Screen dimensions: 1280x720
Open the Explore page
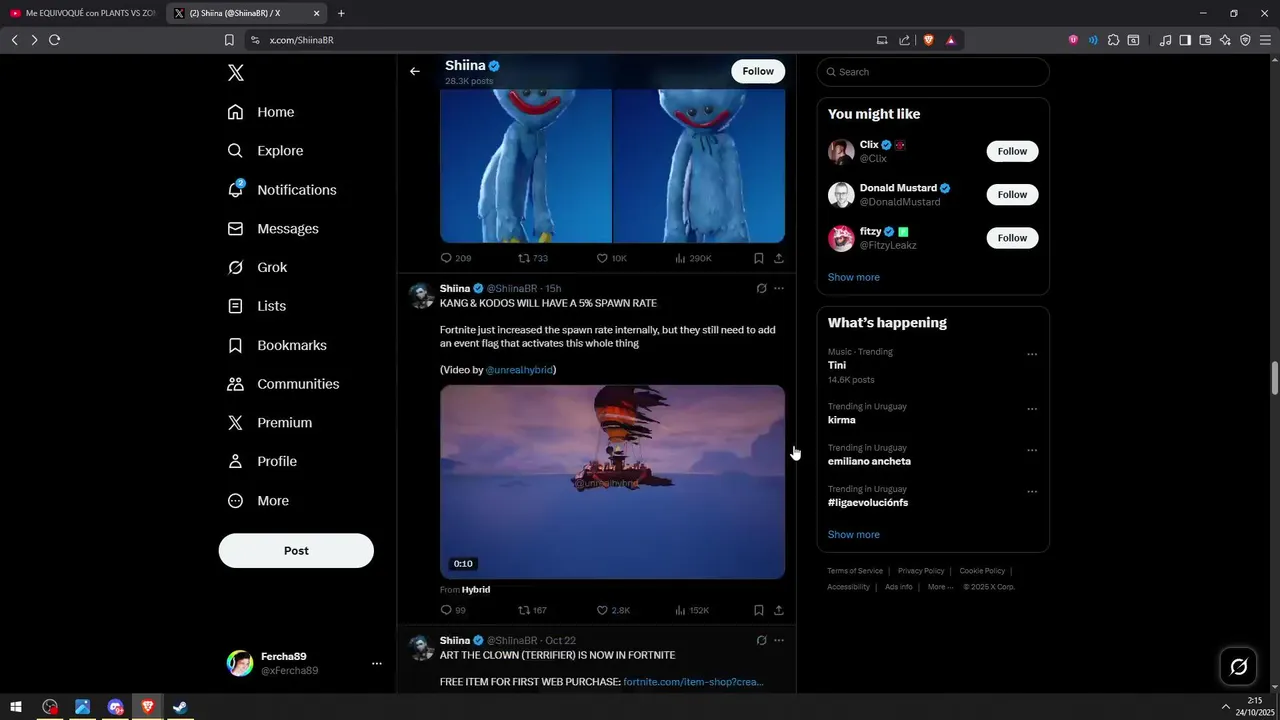pyautogui.click(x=265, y=151)
